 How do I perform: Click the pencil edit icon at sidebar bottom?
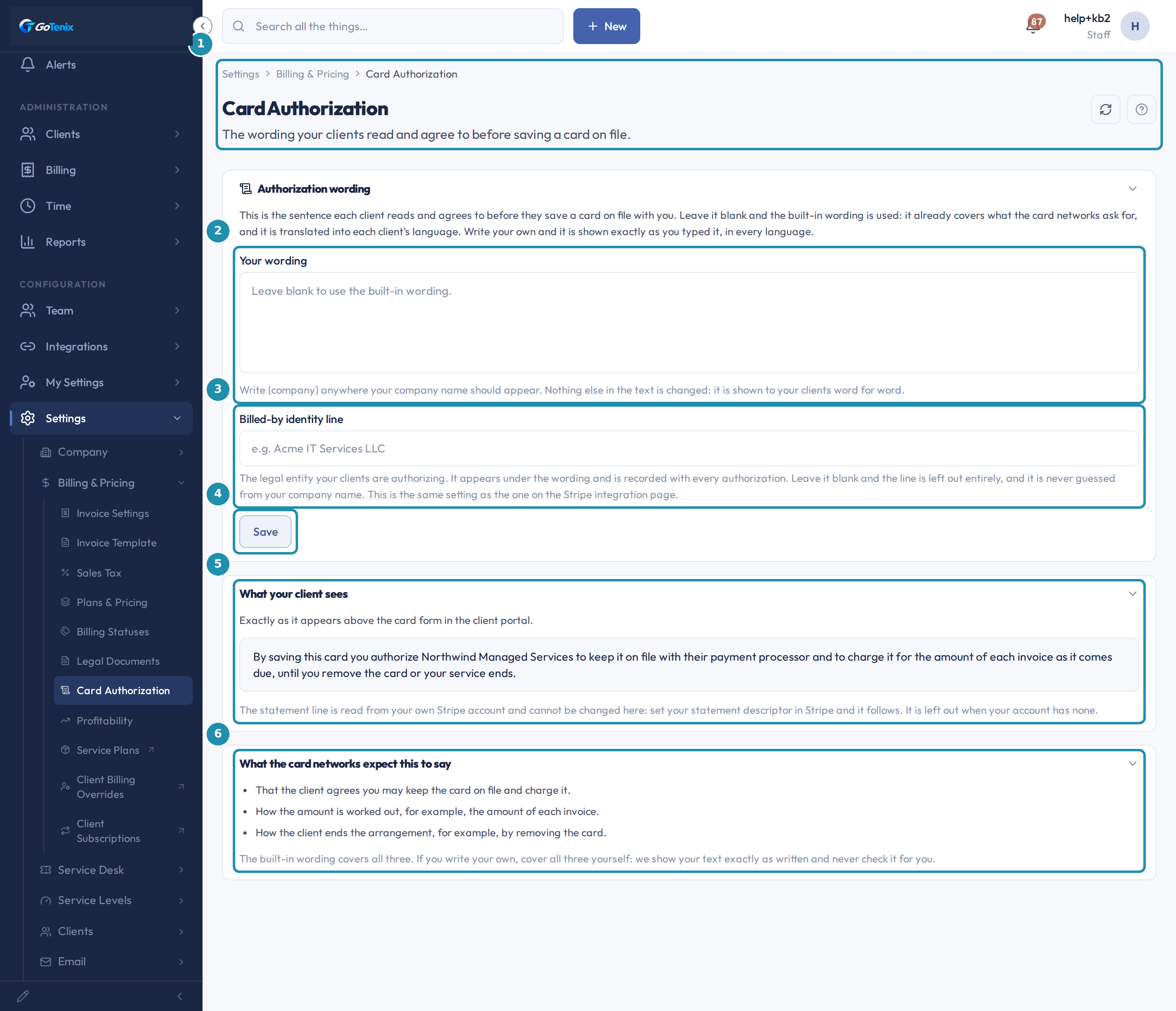[23, 995]
